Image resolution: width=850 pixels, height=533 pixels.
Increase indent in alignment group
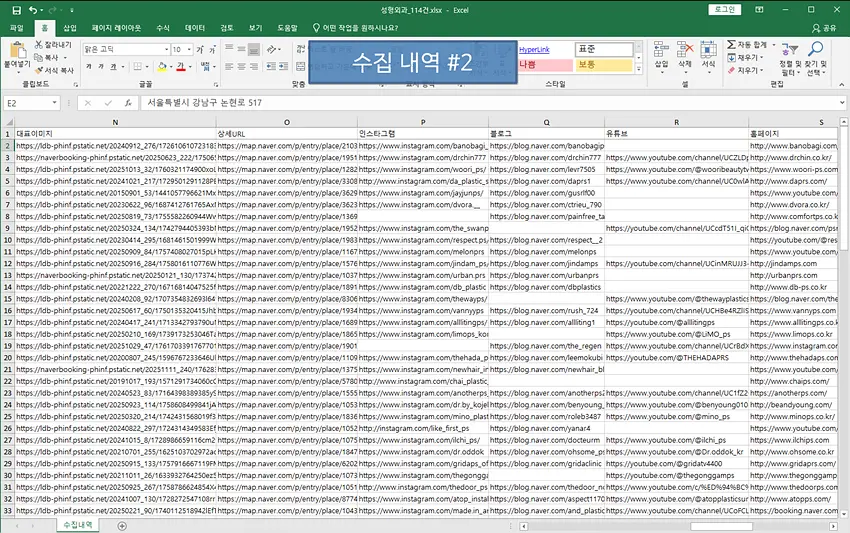click(283, 67)
